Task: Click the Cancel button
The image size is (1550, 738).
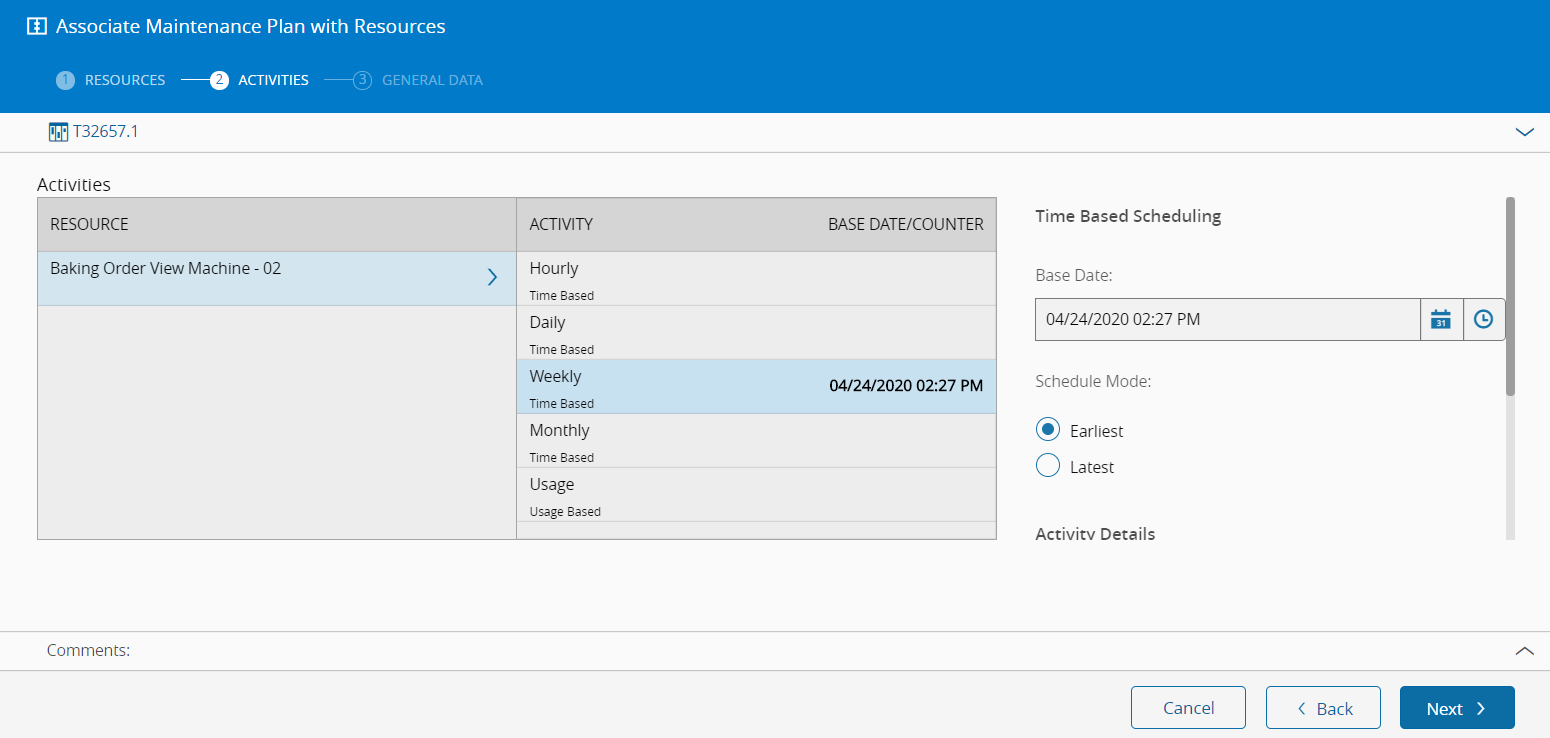Action: pyautogui.click(x=1188, y=708)
